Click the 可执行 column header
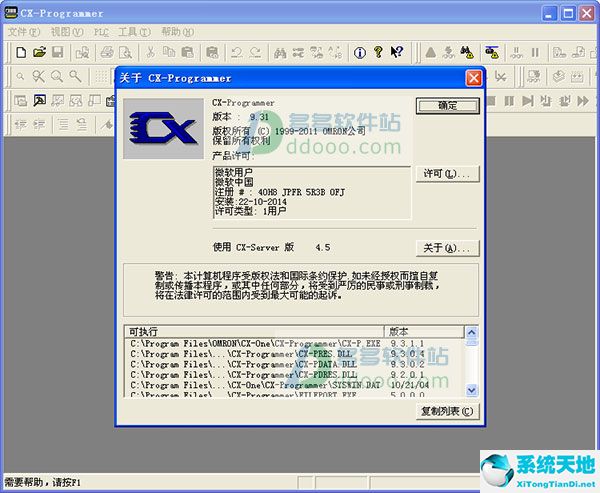The width and height of the screenshot is (600, 493). 254,331
